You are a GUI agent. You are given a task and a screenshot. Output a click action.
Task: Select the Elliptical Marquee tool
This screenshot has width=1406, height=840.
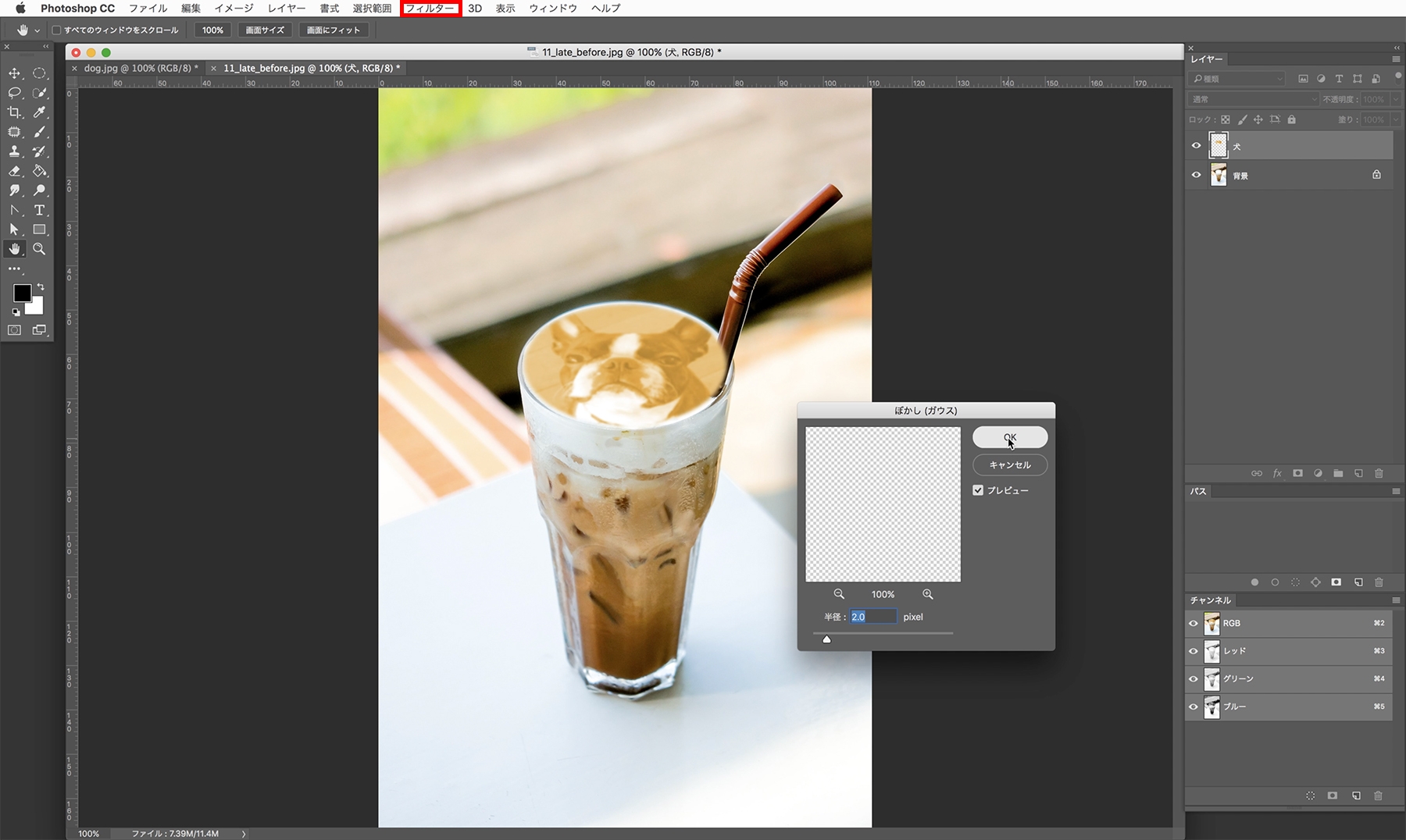pos(39,73)
